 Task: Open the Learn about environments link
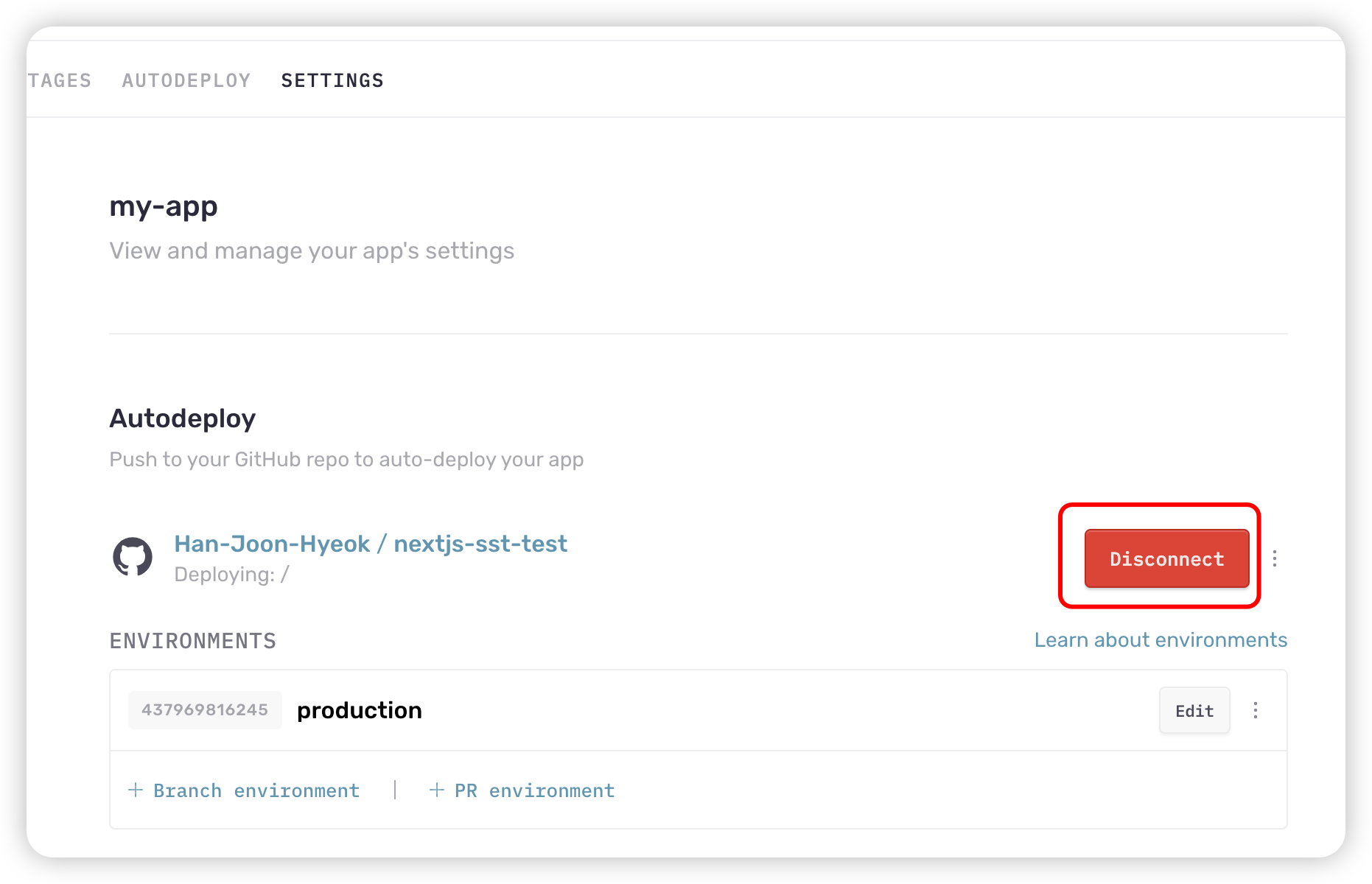pos(1161,639)
